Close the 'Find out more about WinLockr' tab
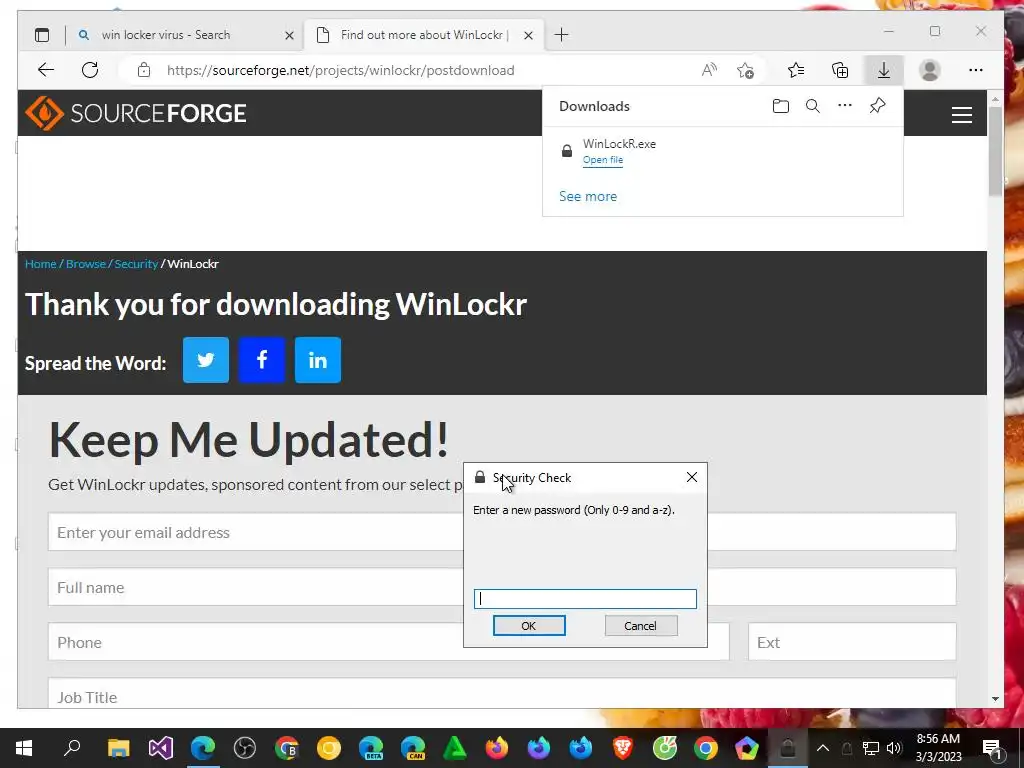The image size is (1024, 768). [528, 35]
